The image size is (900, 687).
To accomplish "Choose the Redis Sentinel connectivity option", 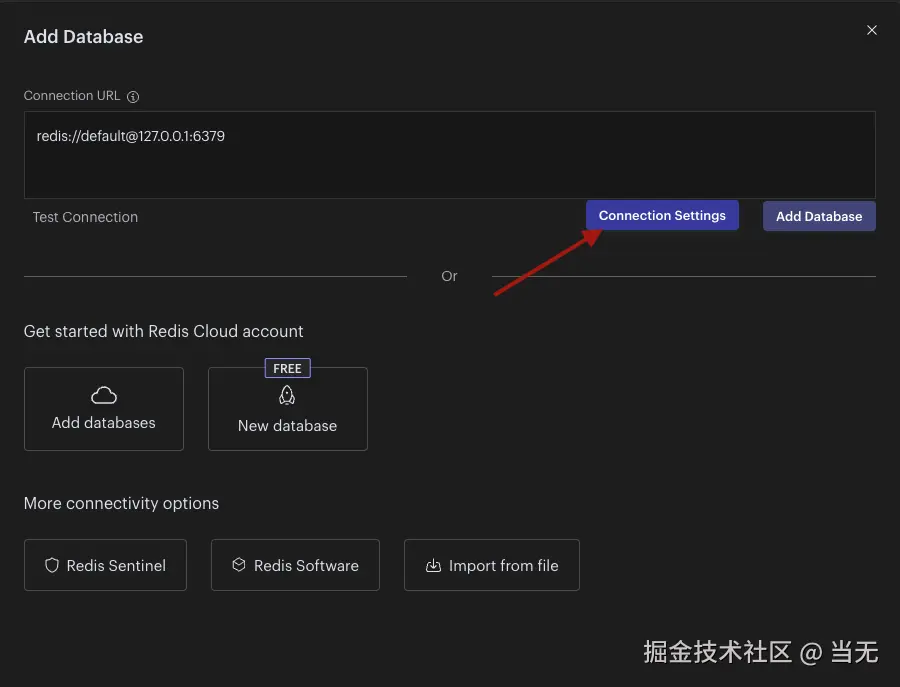I will (106, 565).
